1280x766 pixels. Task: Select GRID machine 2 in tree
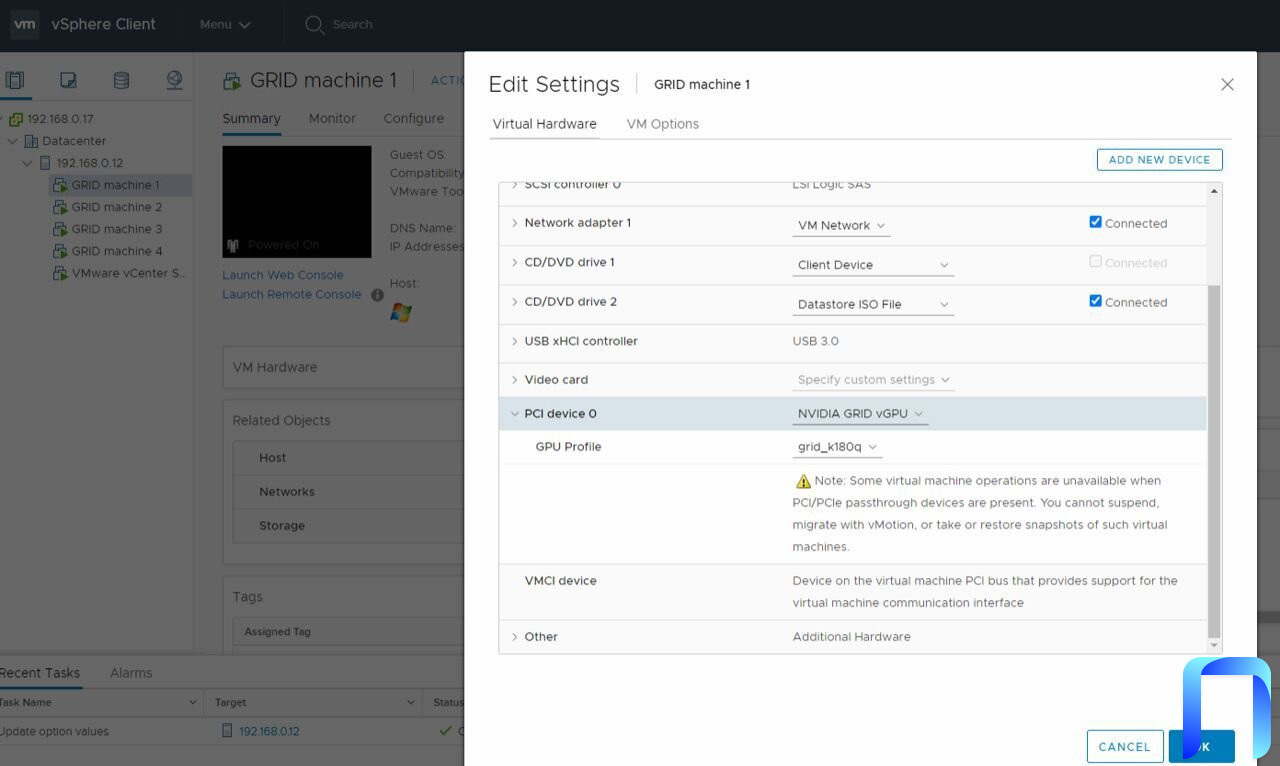[117, 207]
